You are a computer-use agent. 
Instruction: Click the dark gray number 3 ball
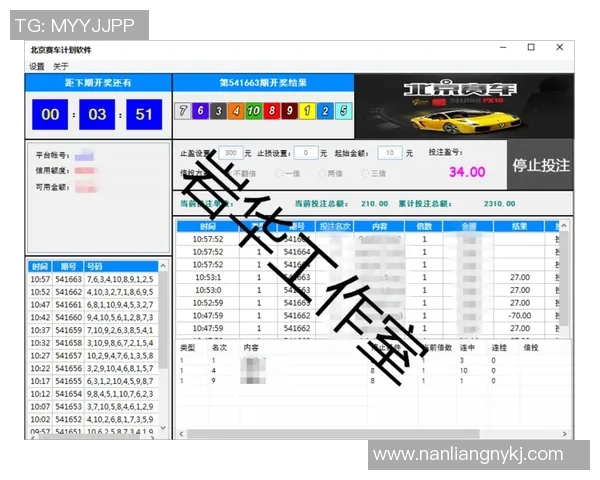[x=218, y=111]
